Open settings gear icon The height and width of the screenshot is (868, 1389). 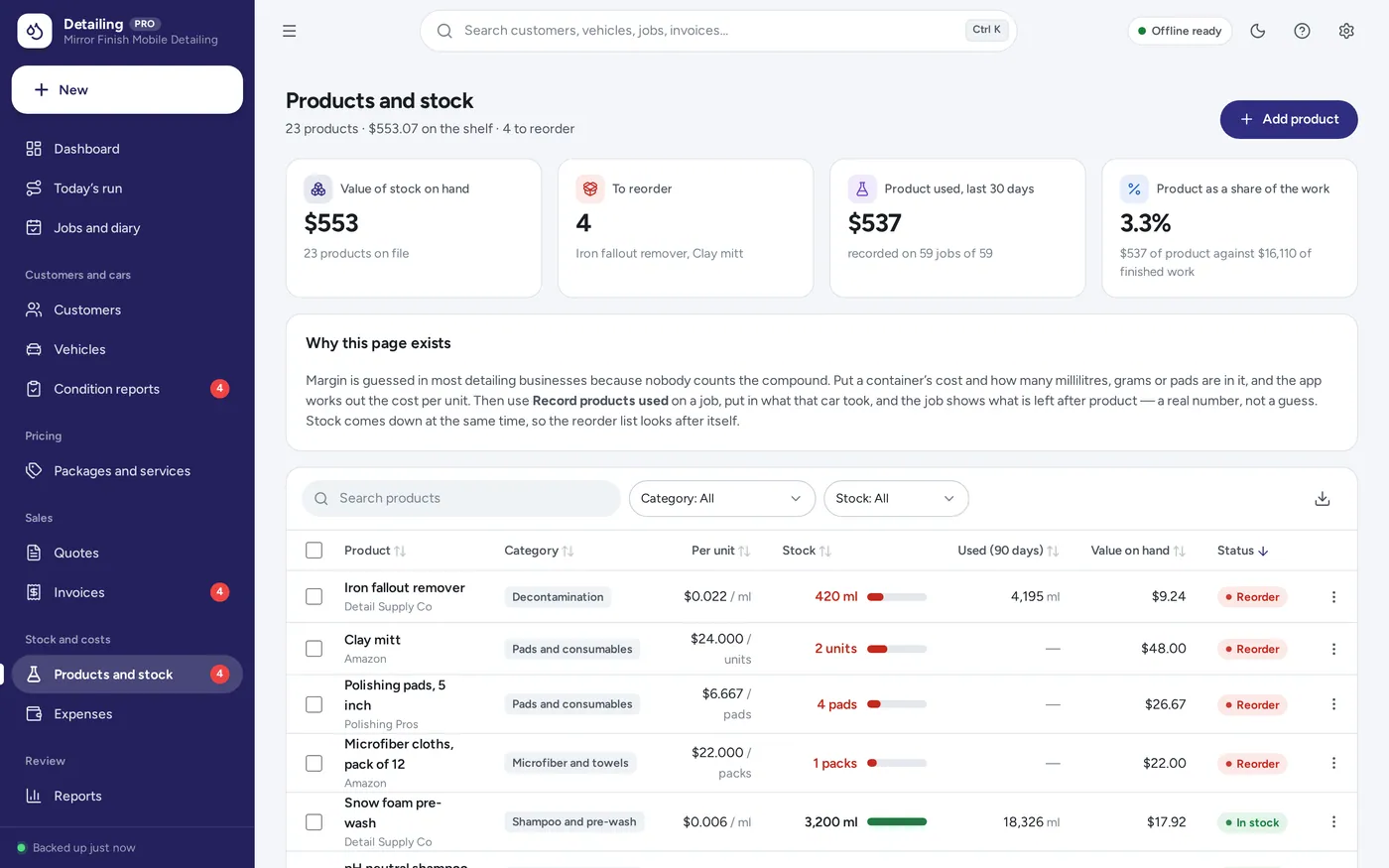pos(1346,31)
